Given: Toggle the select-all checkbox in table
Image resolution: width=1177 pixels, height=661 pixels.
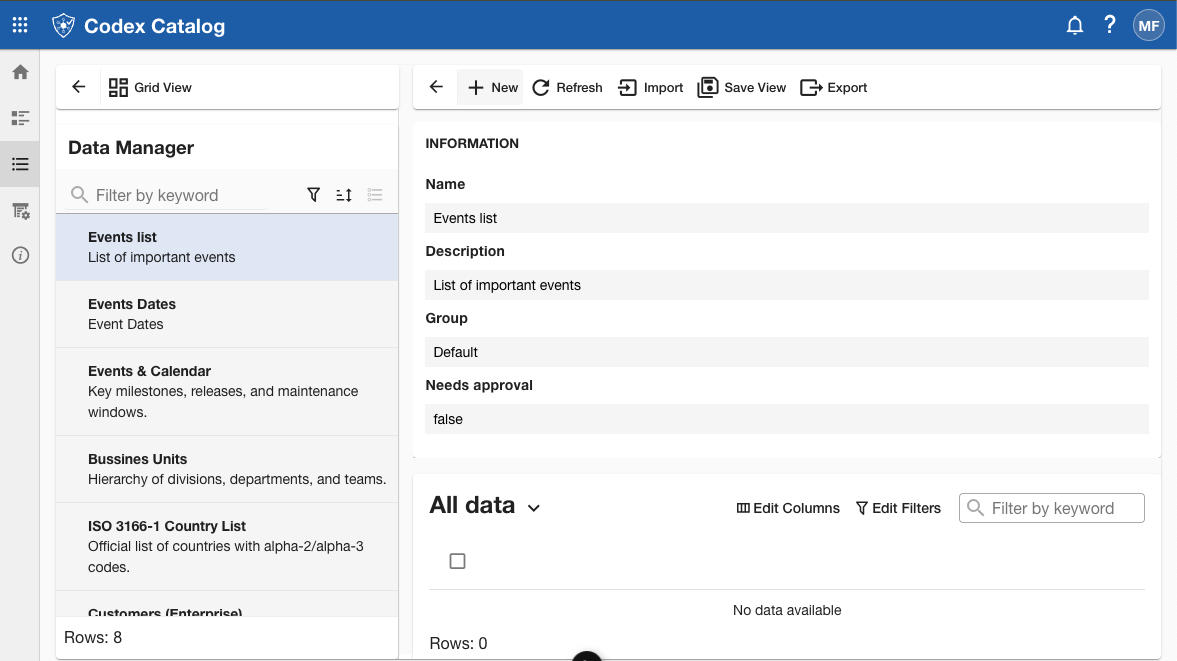Looking at the screenshot, I should pyautogui.click(x=457, y=561).
